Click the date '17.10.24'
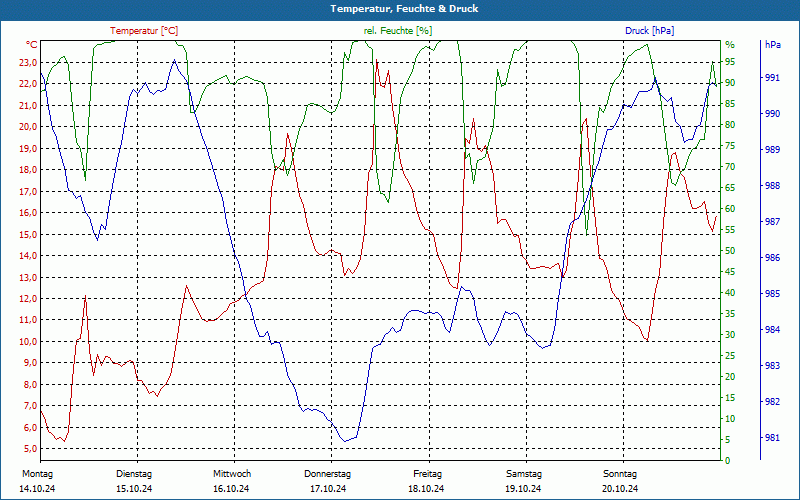This screenshot has height=500, width=800. [x=328, y=489]
